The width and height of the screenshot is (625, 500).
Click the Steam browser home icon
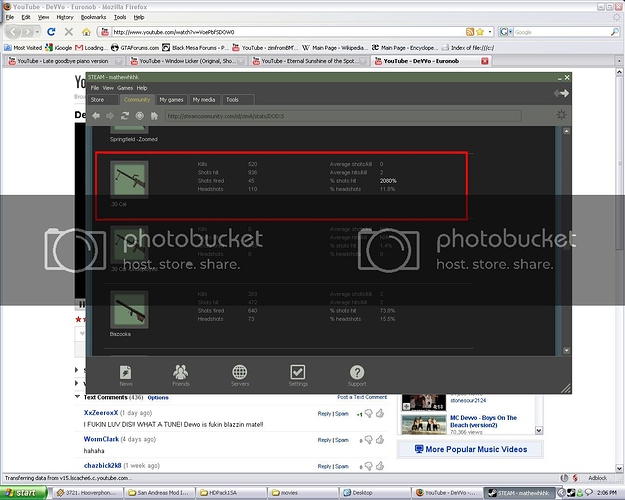(x=154, y=116)
